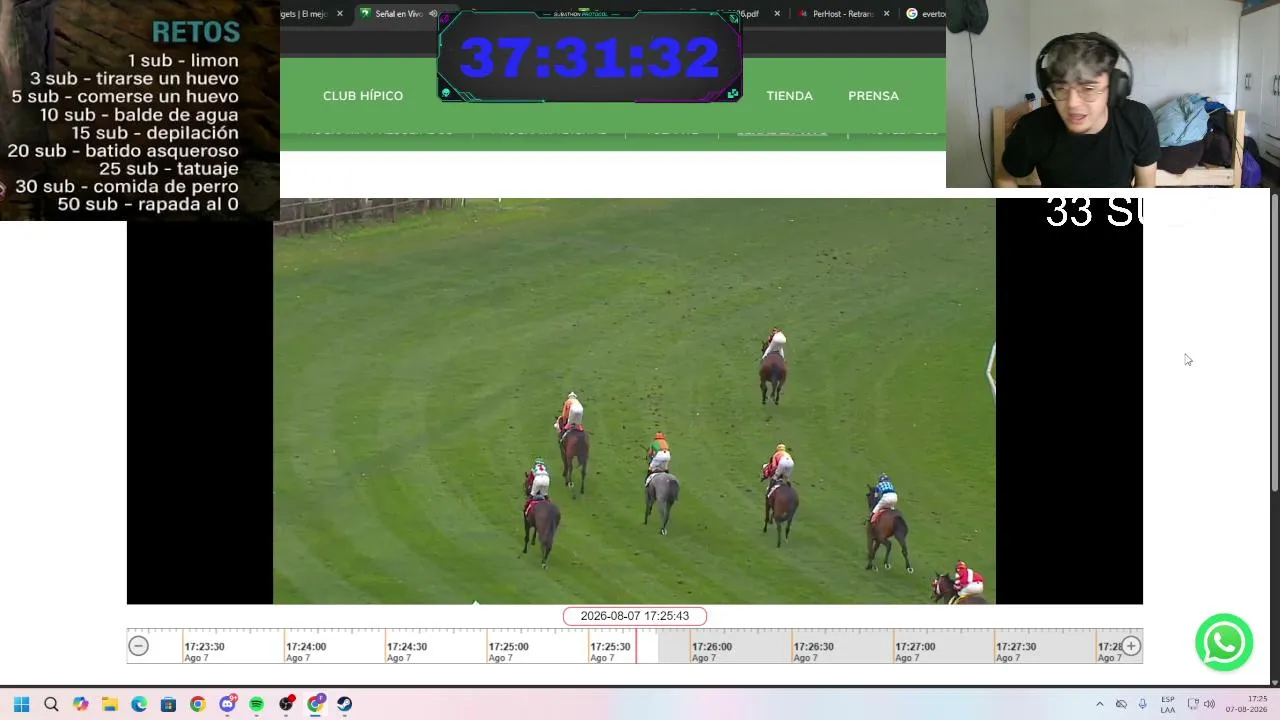Viewport: 1280px width, 720px height.
Task: Jump to 17:23:30 on the timeline
Action: 204,647
